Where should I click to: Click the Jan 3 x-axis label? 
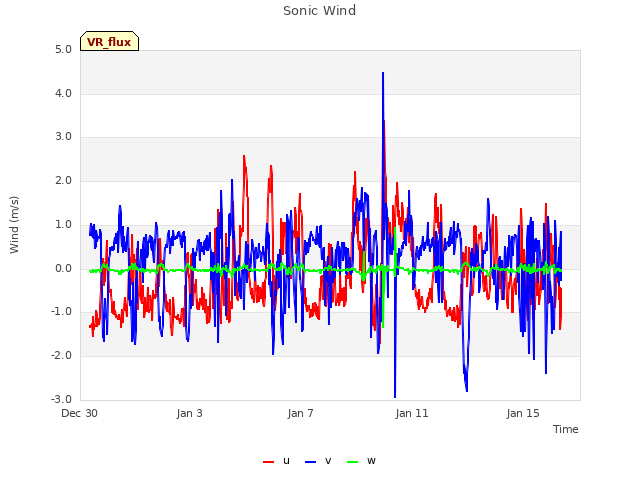[x=189, y=413]
